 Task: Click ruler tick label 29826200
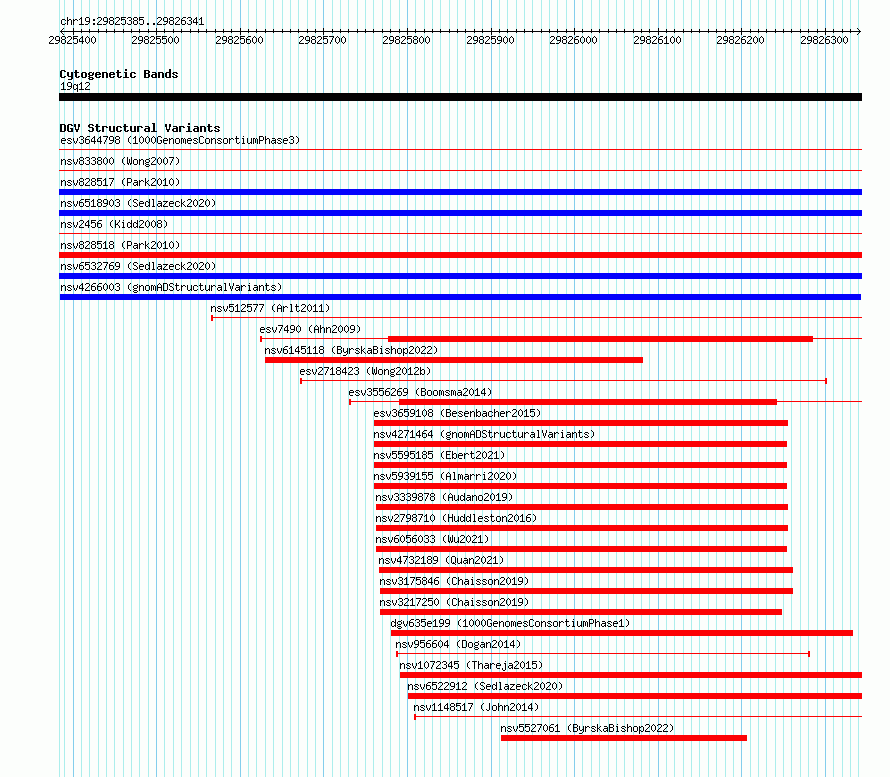click(740, 40)
